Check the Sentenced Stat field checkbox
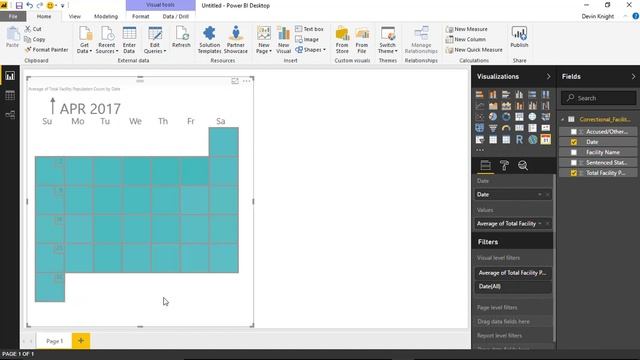 573,162
